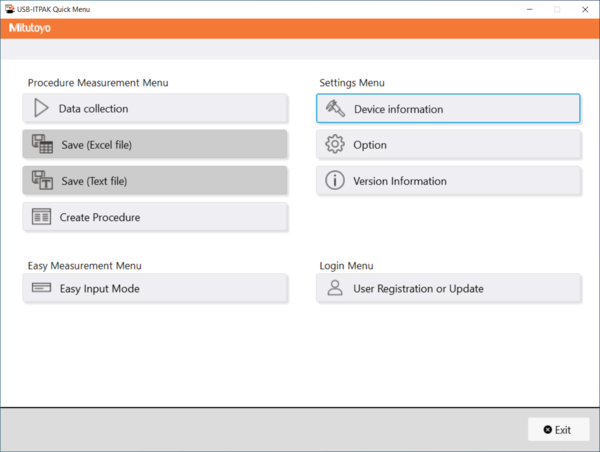Image resolution: width=600 pixels, height=452 pixels.
Task: Click the gear icon next to Option
Action: (335, 145)
